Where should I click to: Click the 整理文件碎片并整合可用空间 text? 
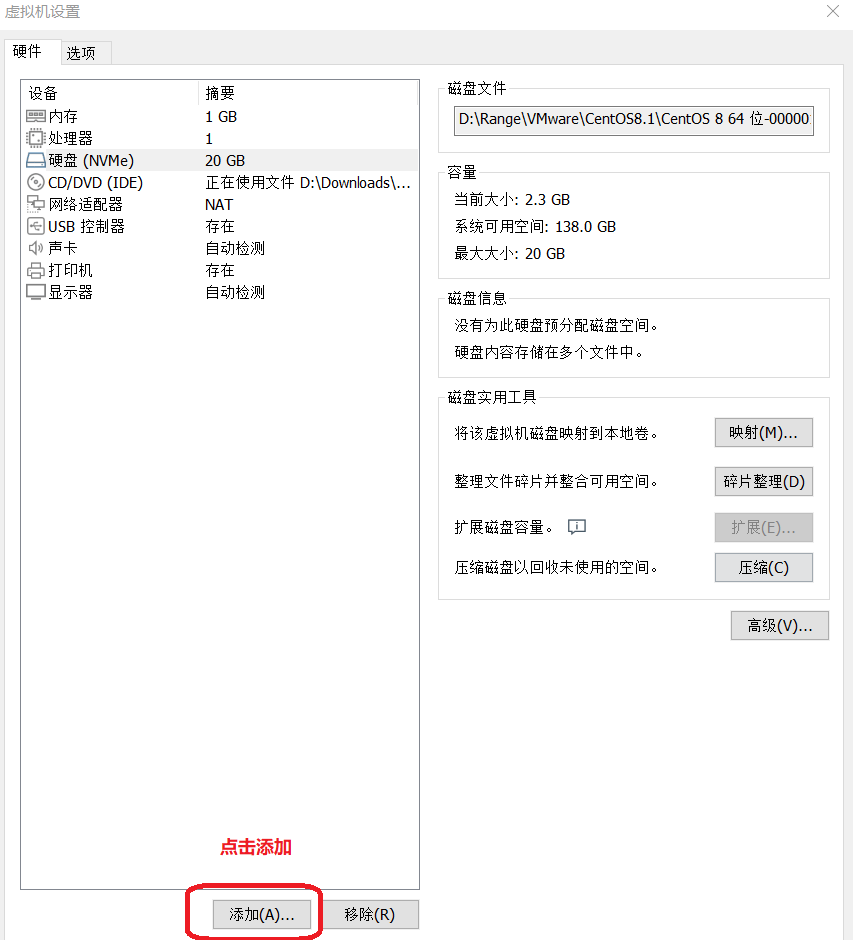coord(556,481)
